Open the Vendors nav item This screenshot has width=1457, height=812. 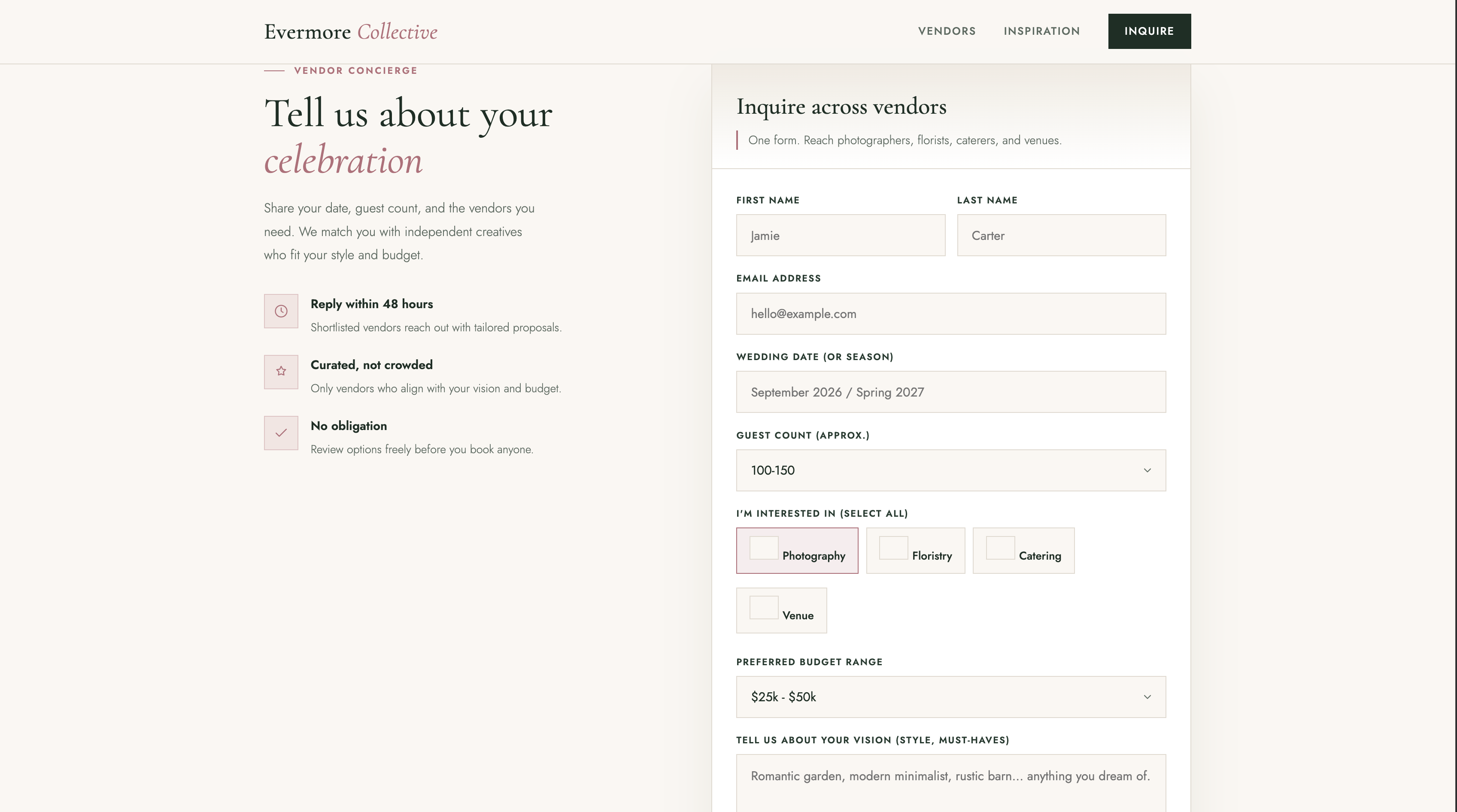pos(947,31)
